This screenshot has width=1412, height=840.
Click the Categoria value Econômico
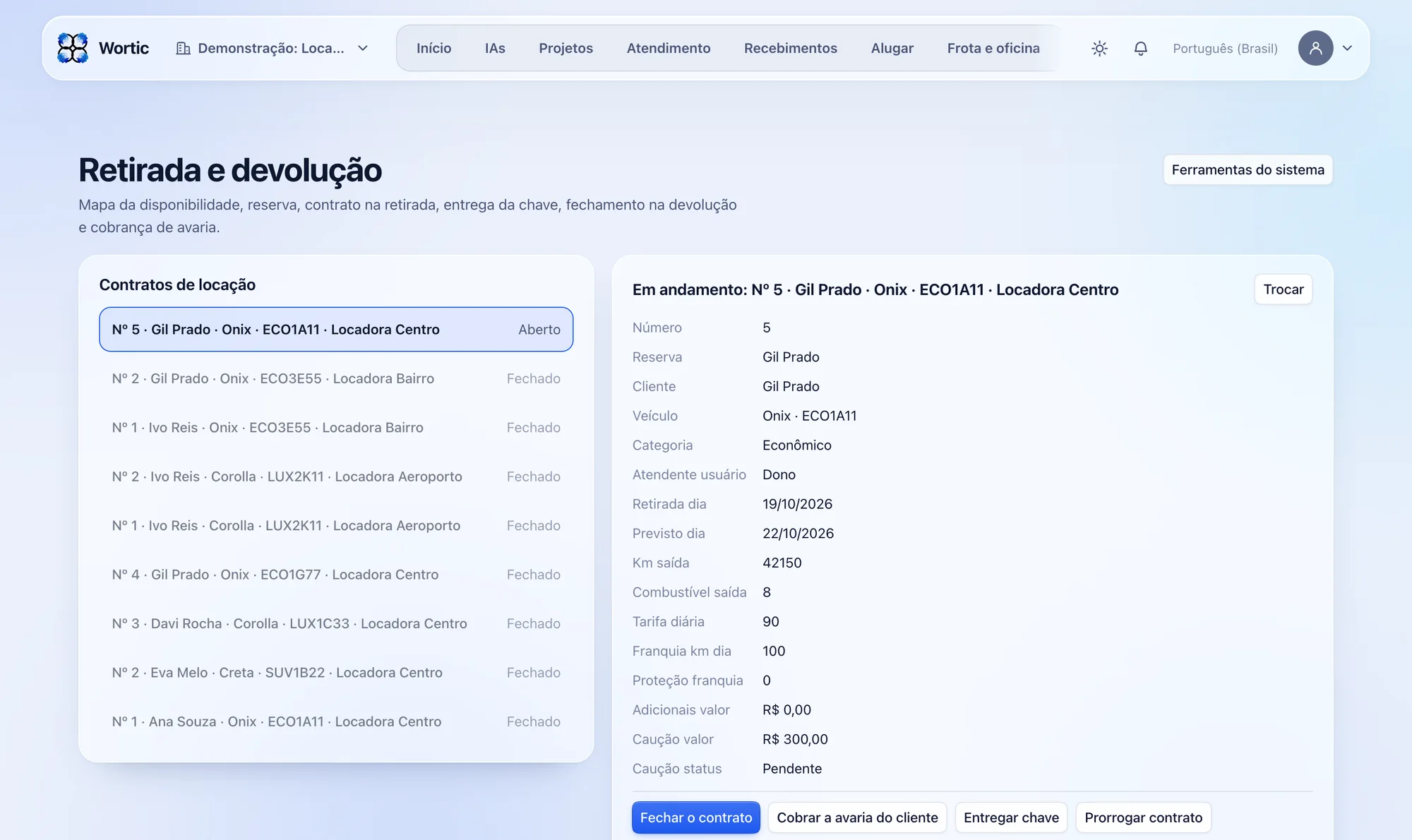[796, 445]
